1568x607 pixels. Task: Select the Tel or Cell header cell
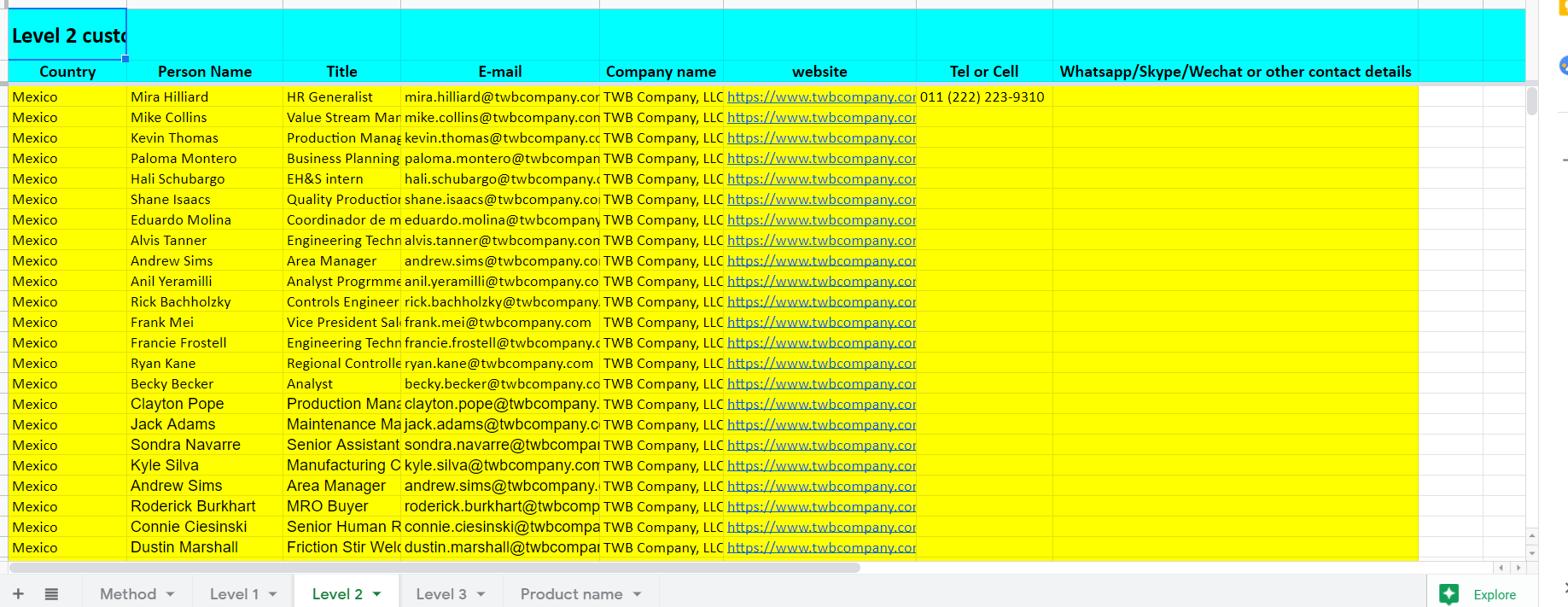coord(984,72)
